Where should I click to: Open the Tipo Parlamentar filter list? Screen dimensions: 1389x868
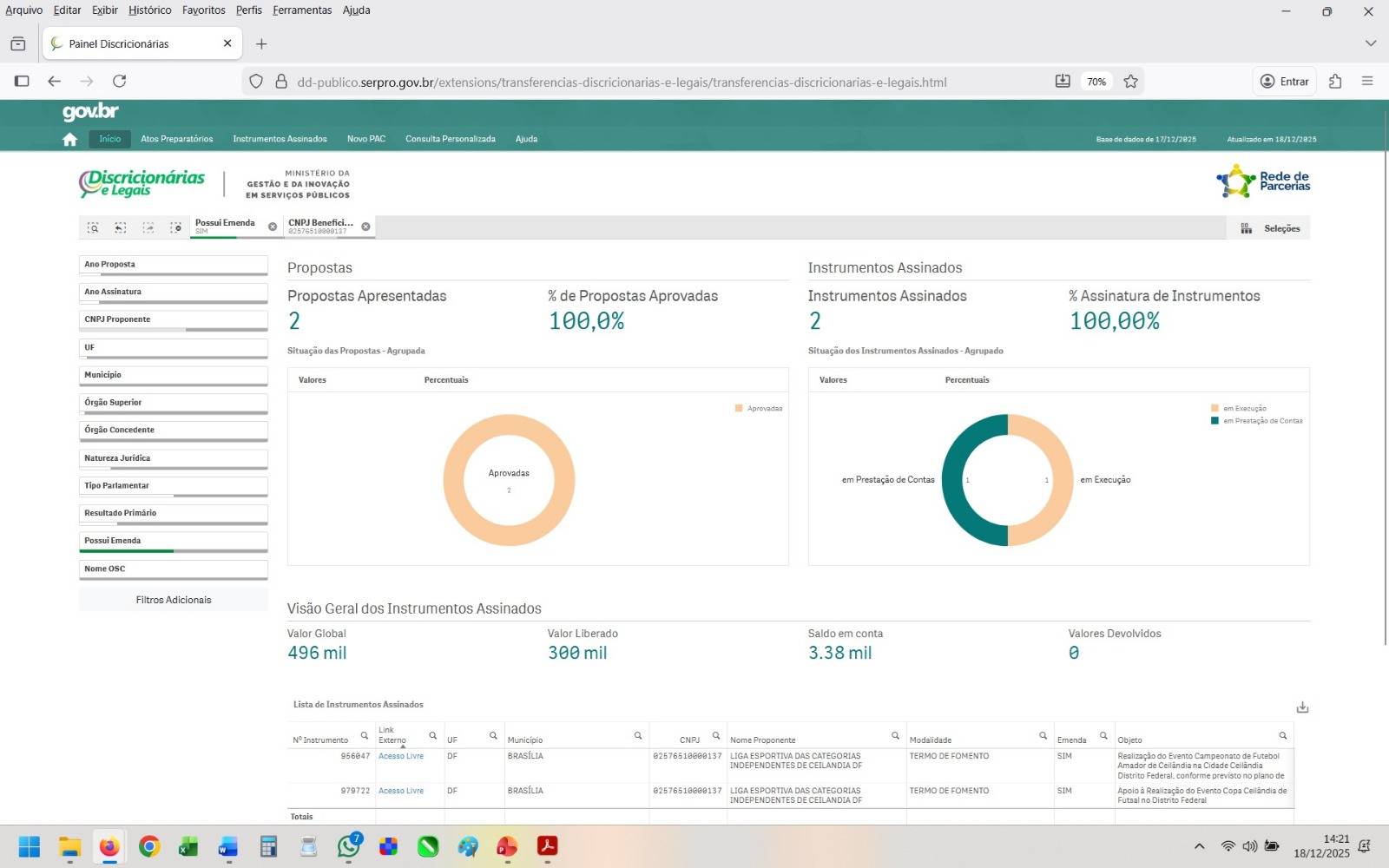[x=173, y=486]
